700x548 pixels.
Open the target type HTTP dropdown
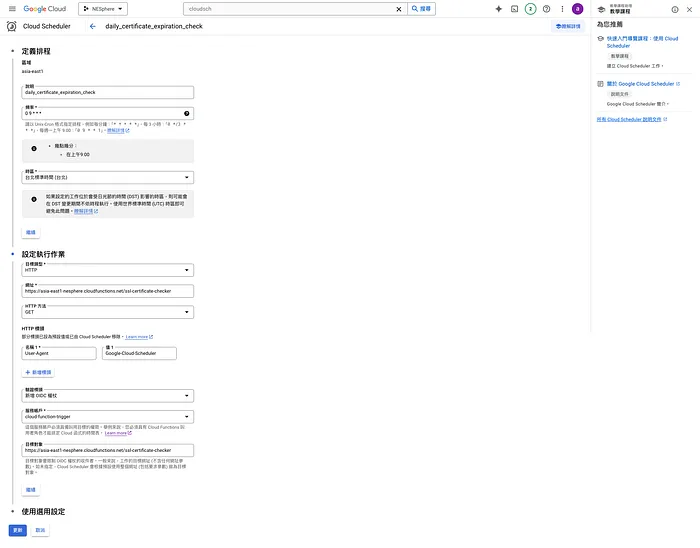108,270
